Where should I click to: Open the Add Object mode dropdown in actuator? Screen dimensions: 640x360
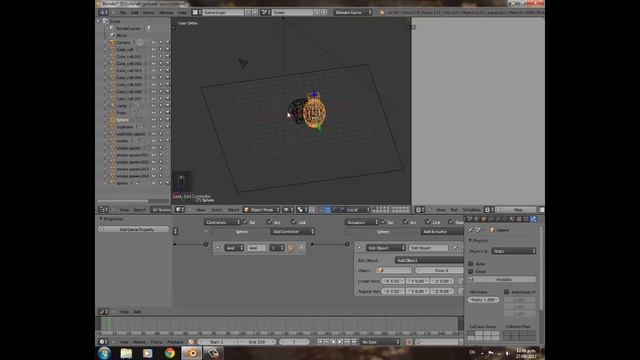pyautogui.click(x=429, y=260)
